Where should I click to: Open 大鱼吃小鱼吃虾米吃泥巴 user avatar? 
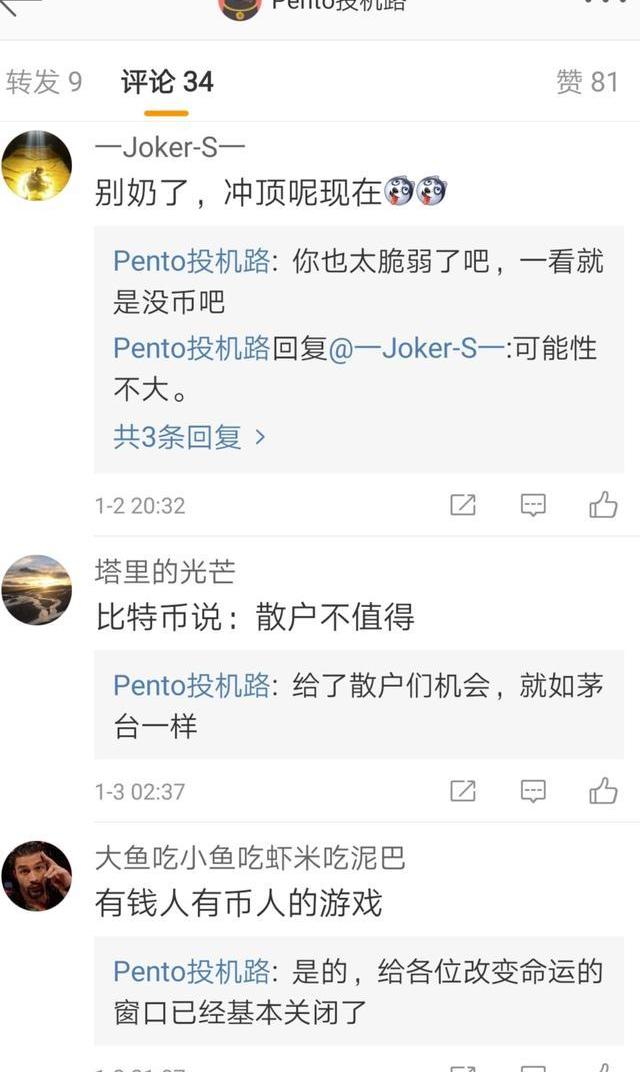pos(37,876)
